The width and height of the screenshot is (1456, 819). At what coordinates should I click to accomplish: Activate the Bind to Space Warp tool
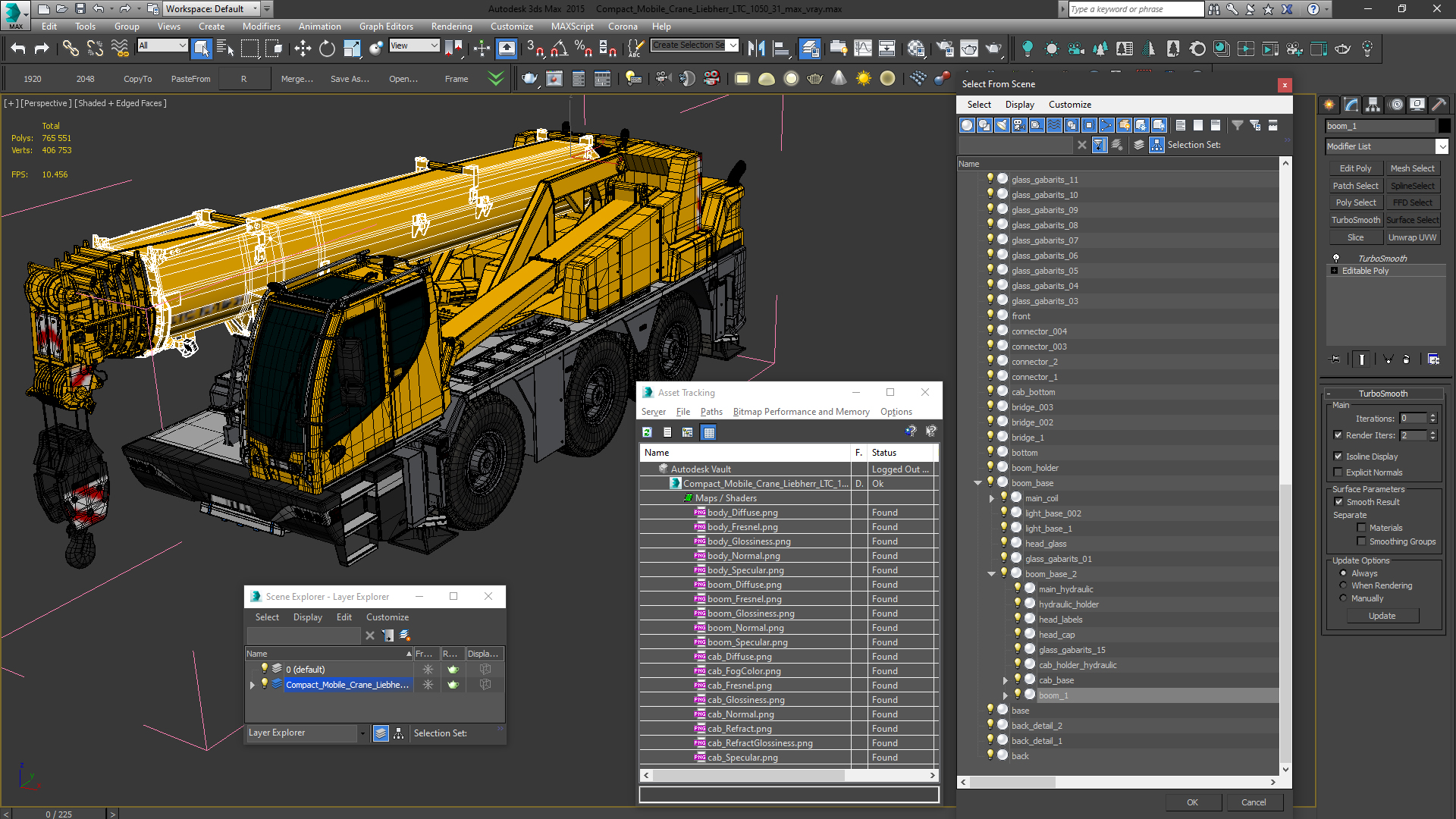click(120, 49)
